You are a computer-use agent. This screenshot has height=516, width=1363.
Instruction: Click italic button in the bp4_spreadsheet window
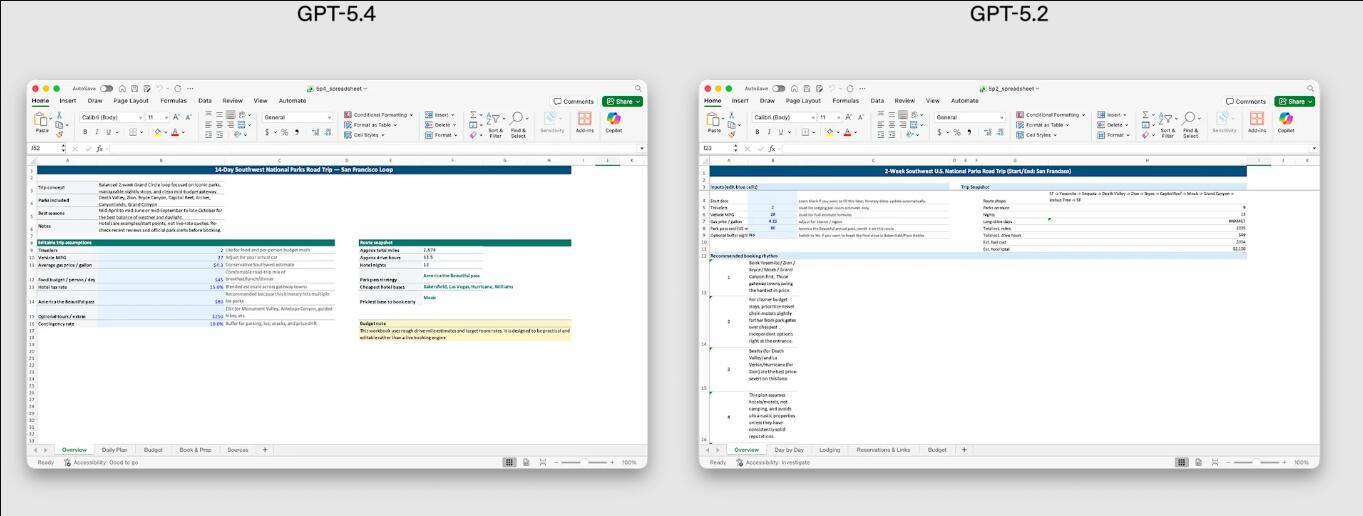pos(98,132)
